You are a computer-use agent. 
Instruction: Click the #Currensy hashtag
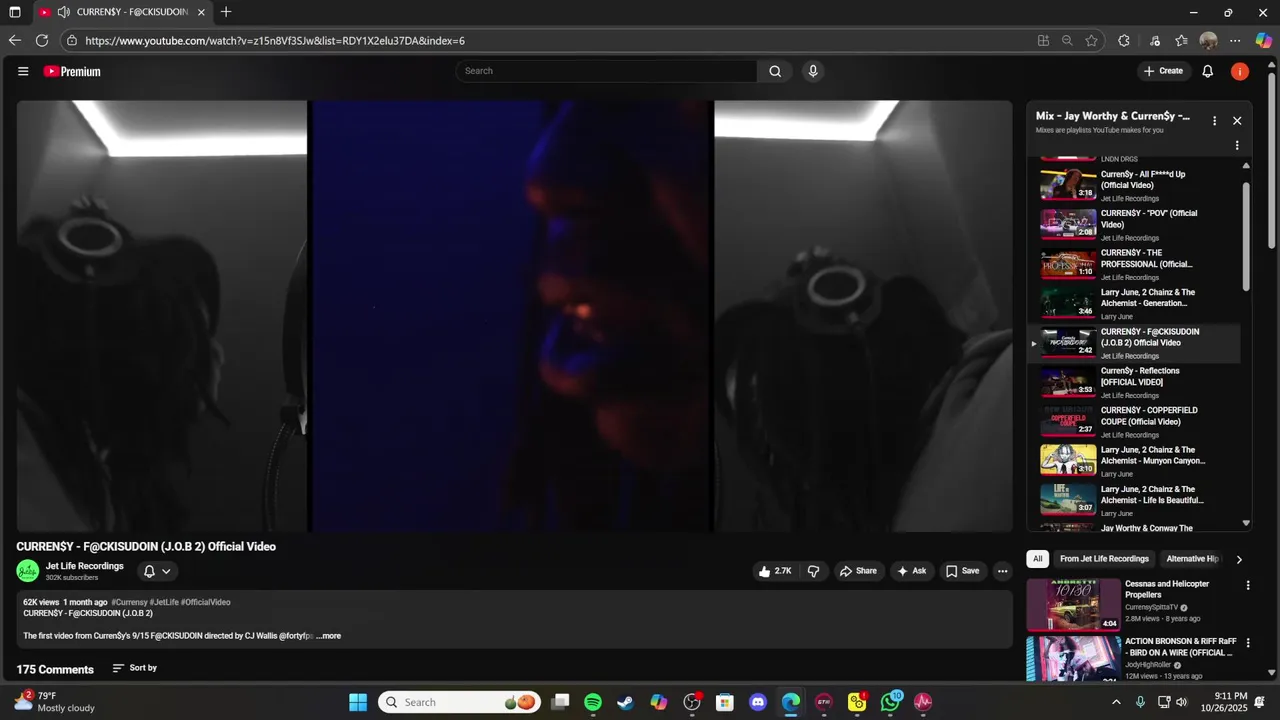[129, 602]
